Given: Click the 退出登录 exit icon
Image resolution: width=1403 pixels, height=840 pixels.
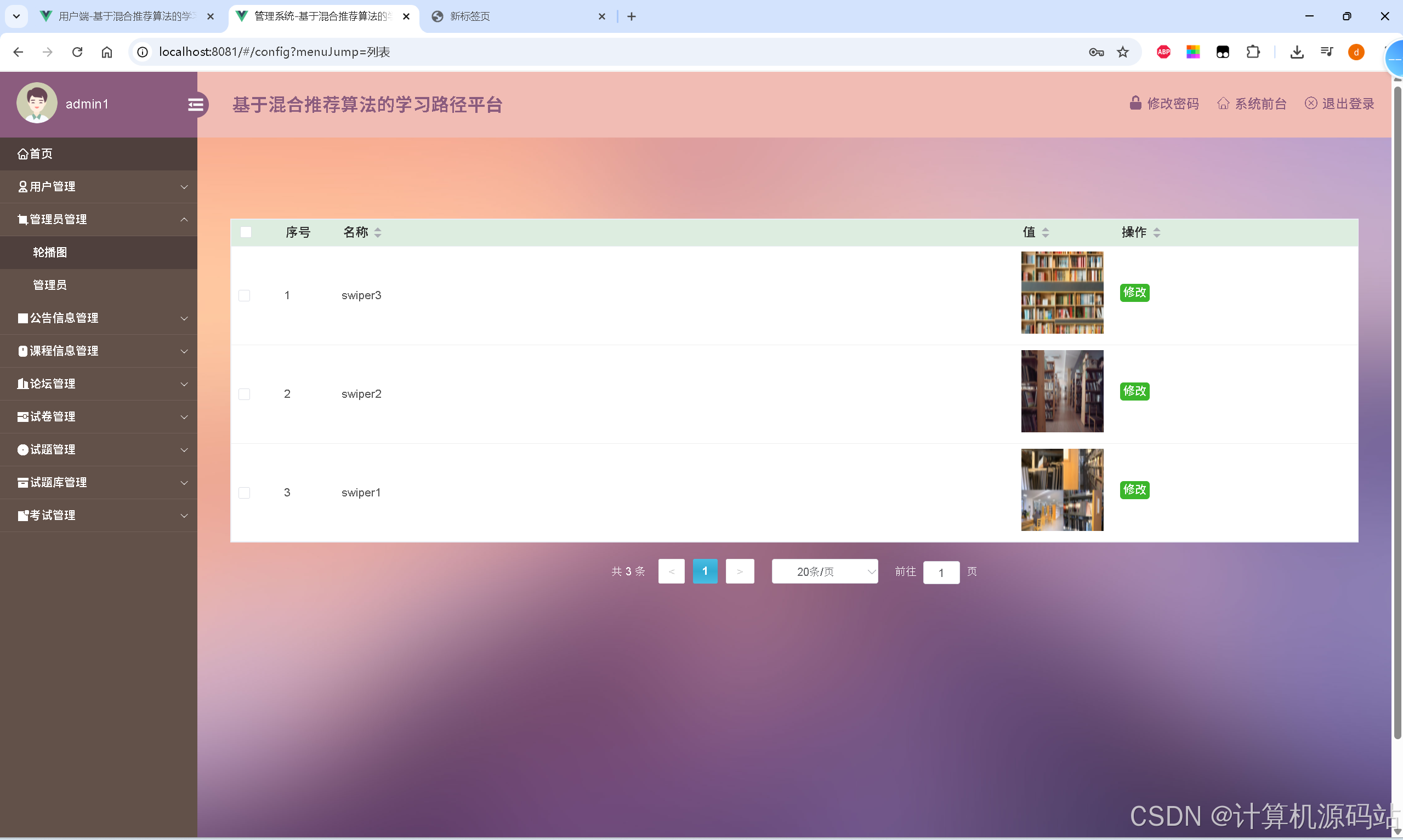Looking at the screenshot, I should [1312, 103].
